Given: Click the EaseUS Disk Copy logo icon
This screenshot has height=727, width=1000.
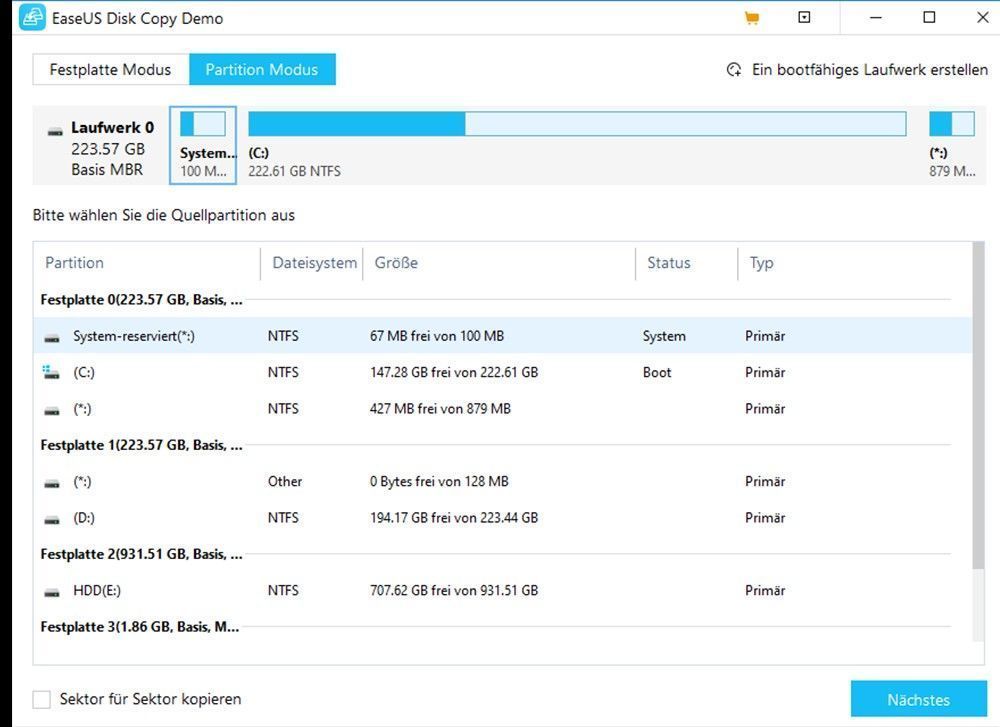Looking at the screenshot, I should tap(32, 17).
